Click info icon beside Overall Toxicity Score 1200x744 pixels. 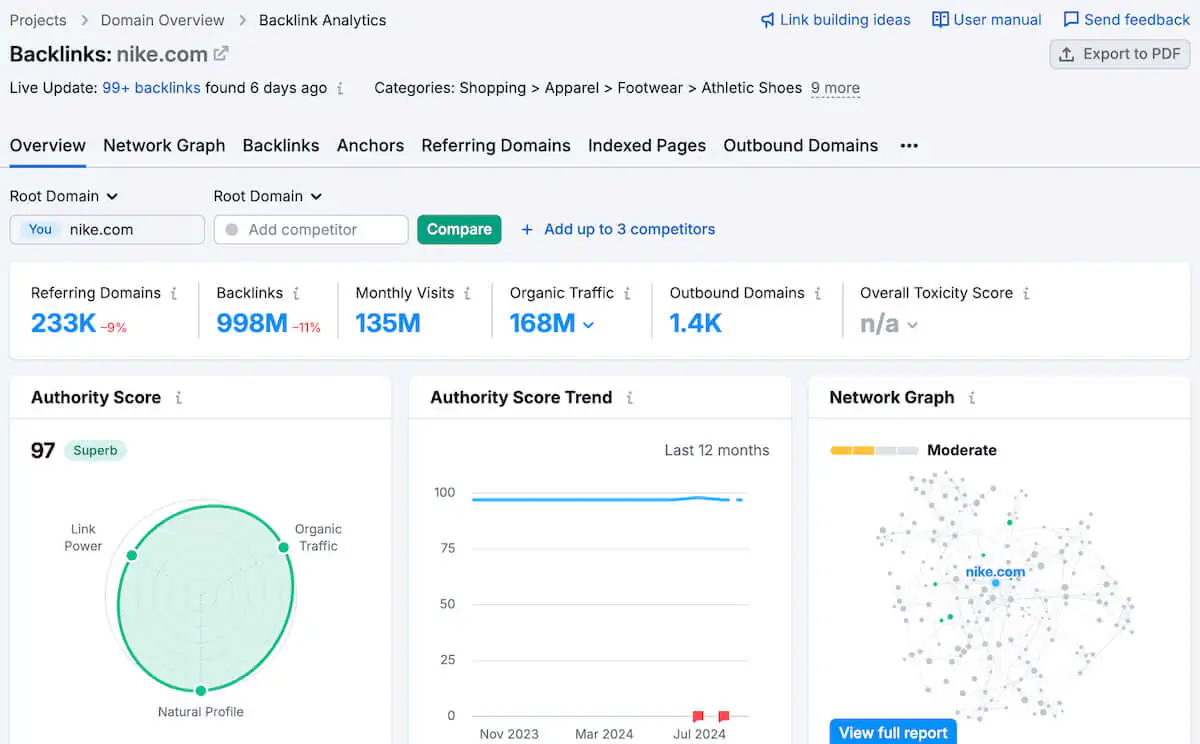(x=1026, y=293)
